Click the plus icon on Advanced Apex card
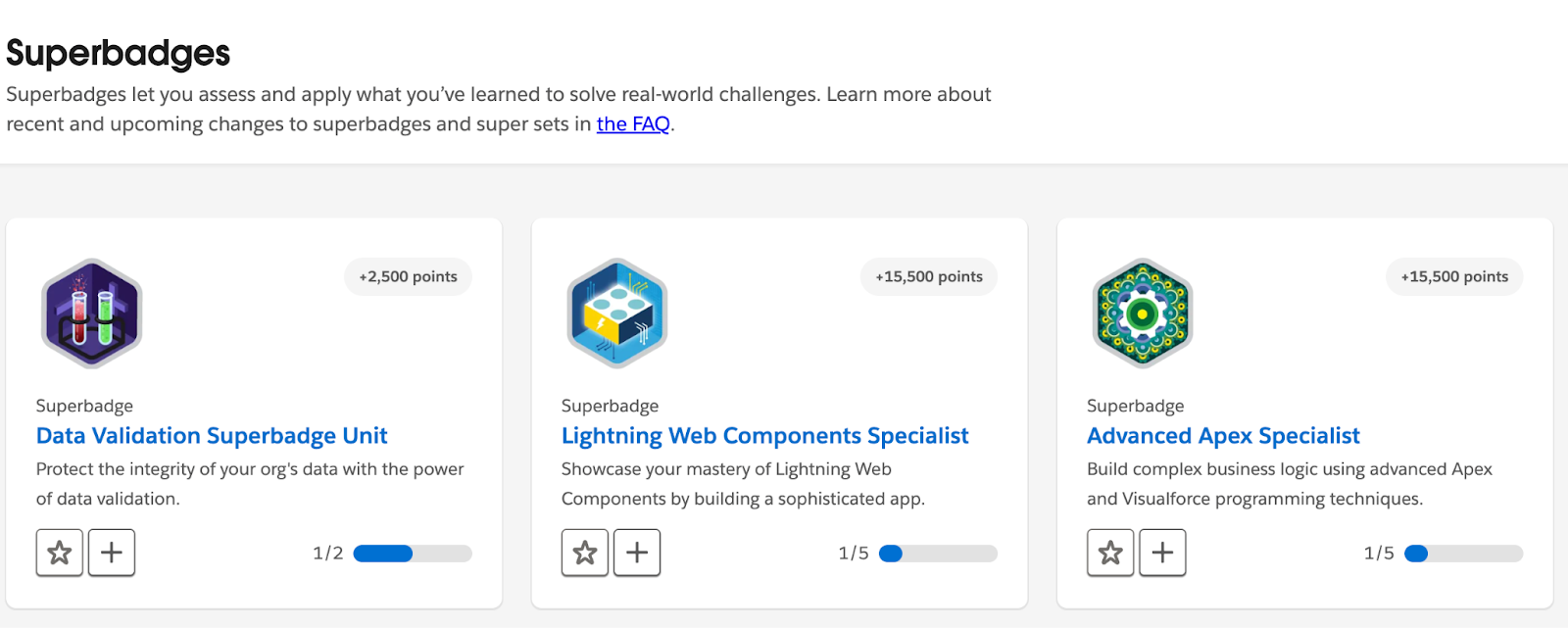The image size is (1568, 628). [1162, 552]
